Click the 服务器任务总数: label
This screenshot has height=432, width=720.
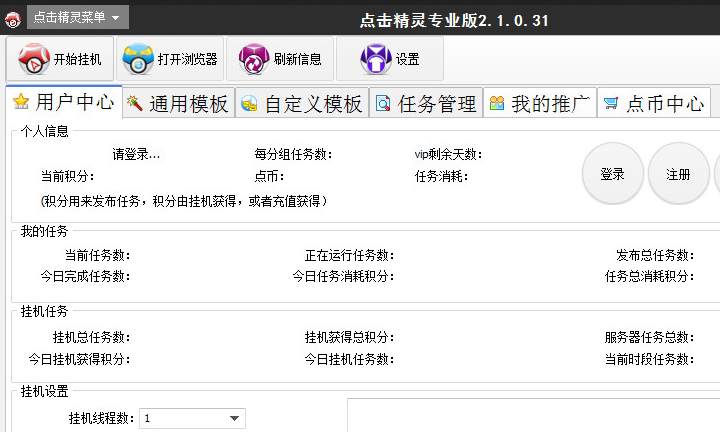[649, 337]
